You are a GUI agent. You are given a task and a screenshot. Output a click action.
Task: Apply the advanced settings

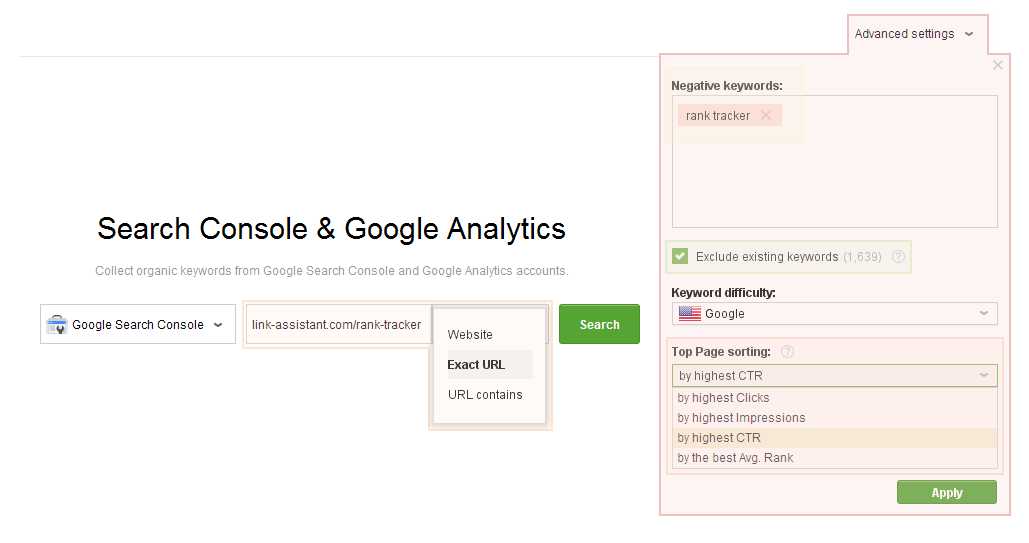pos(946,492)
